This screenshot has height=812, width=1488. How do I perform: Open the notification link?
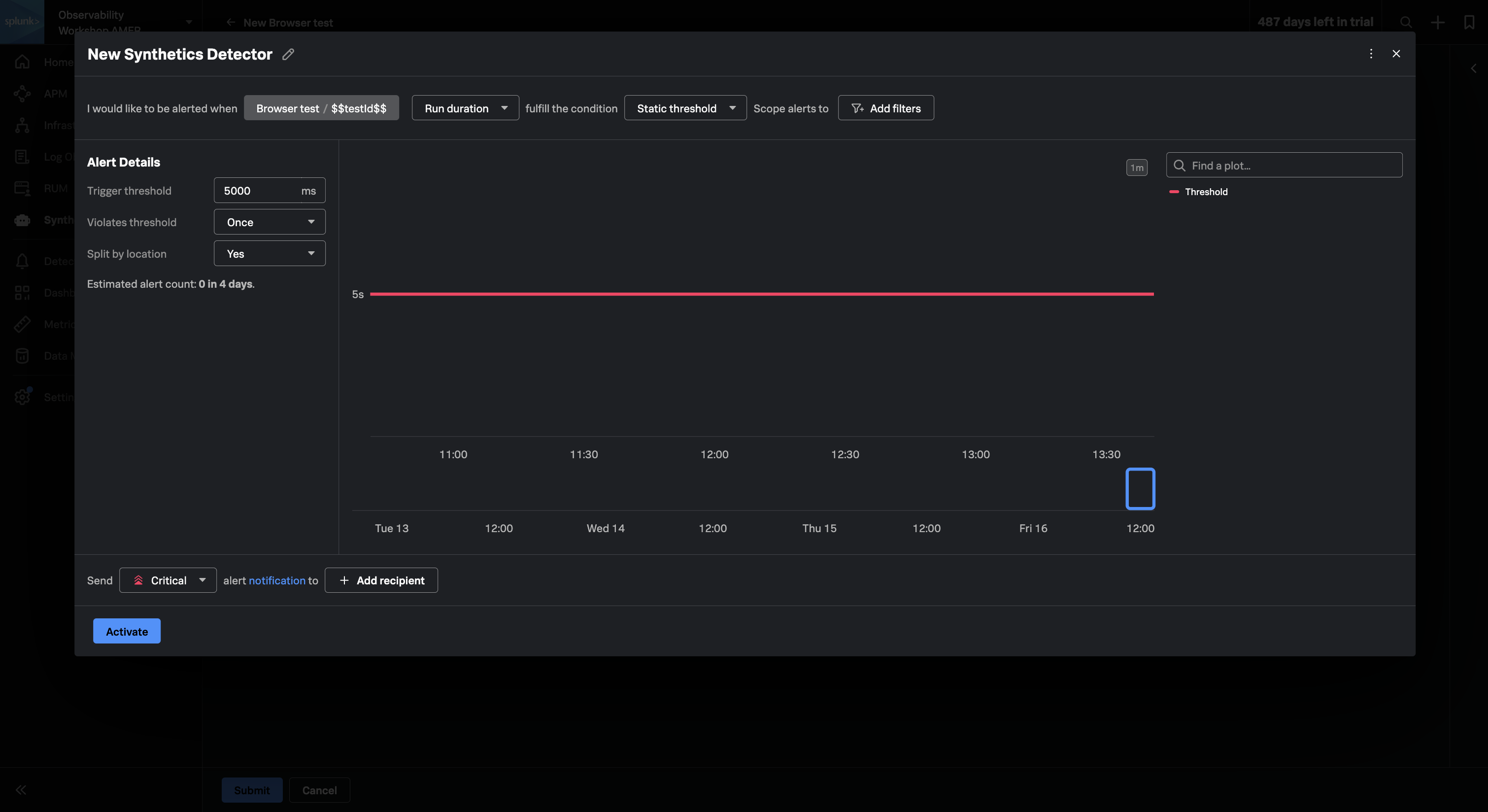pos(277,580)
